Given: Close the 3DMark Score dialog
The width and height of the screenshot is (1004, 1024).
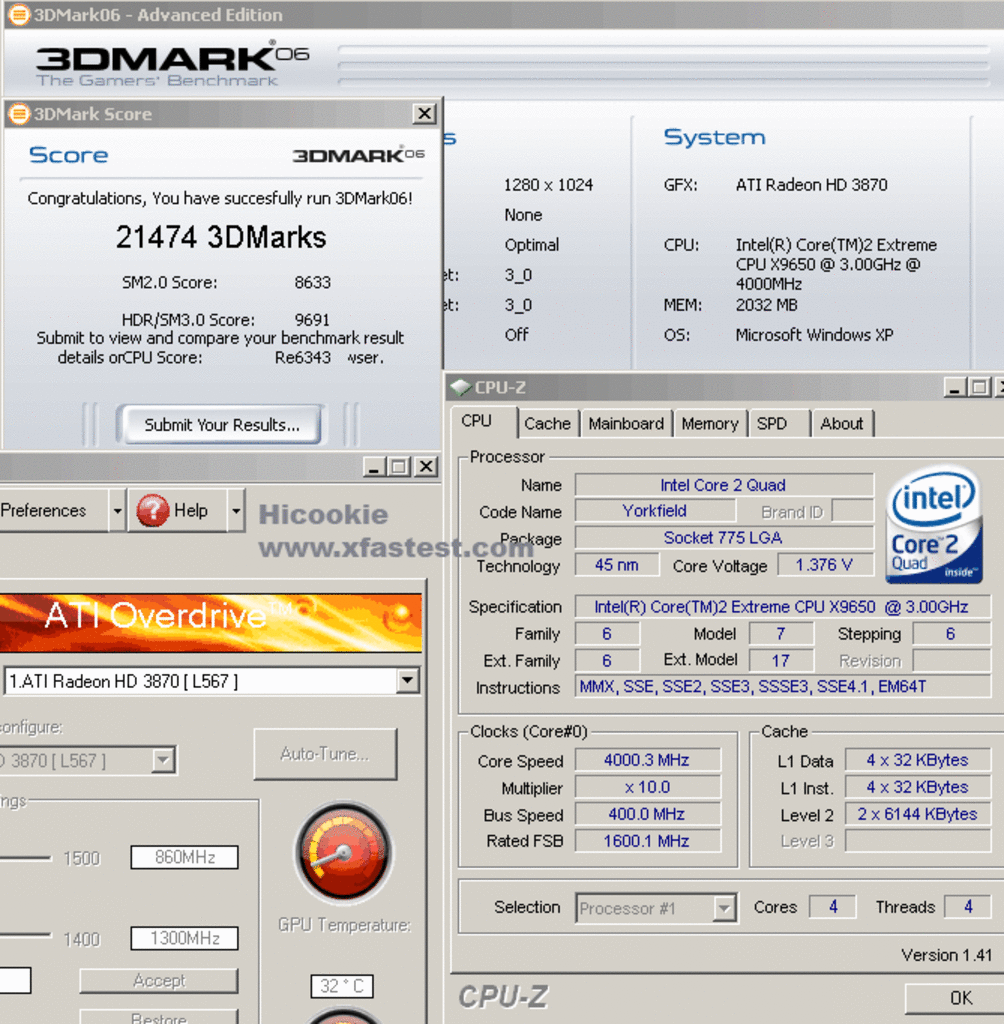Looking at the screenshot, I should tap(425, 114).
